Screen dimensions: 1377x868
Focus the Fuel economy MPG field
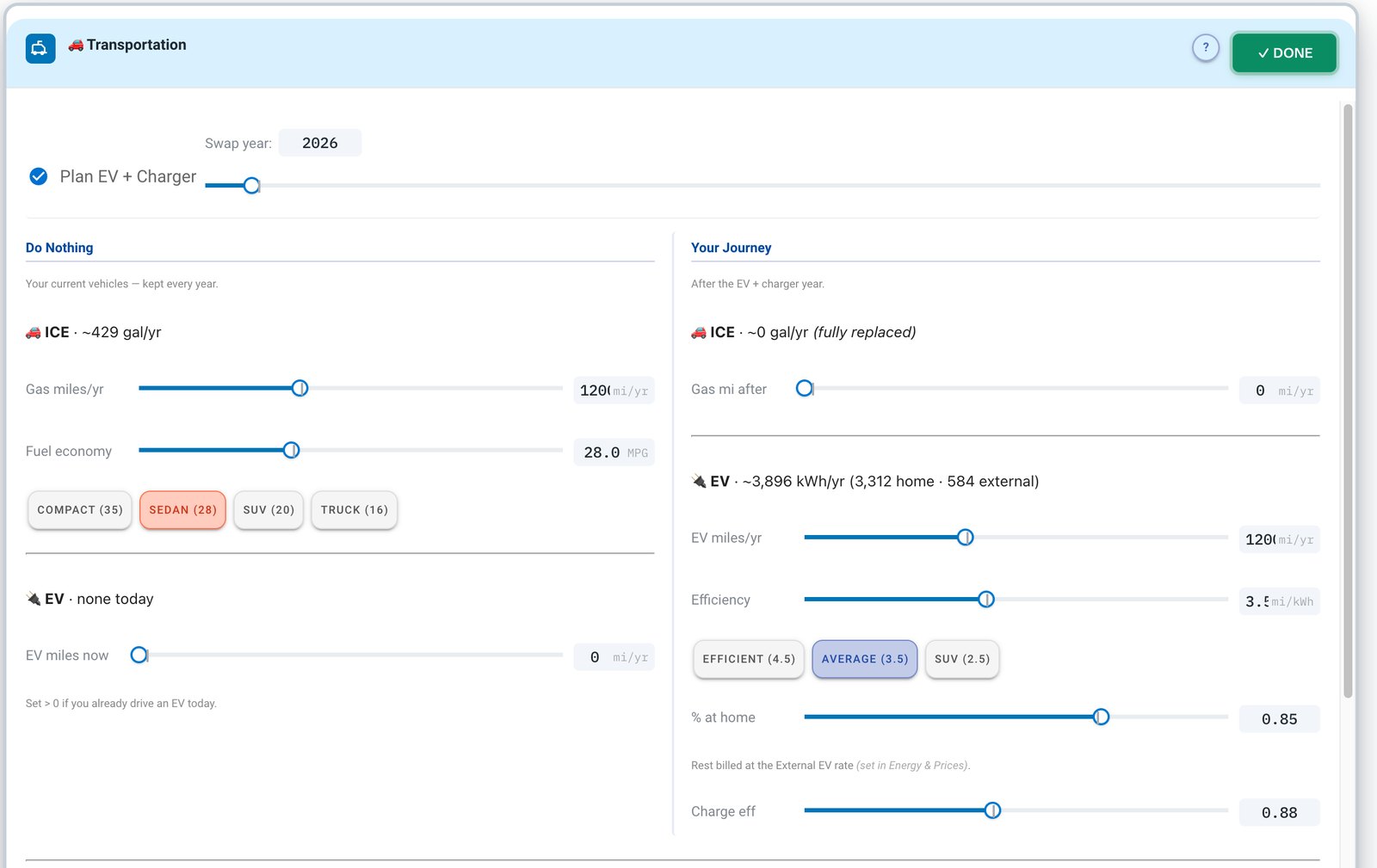(614, 452)
